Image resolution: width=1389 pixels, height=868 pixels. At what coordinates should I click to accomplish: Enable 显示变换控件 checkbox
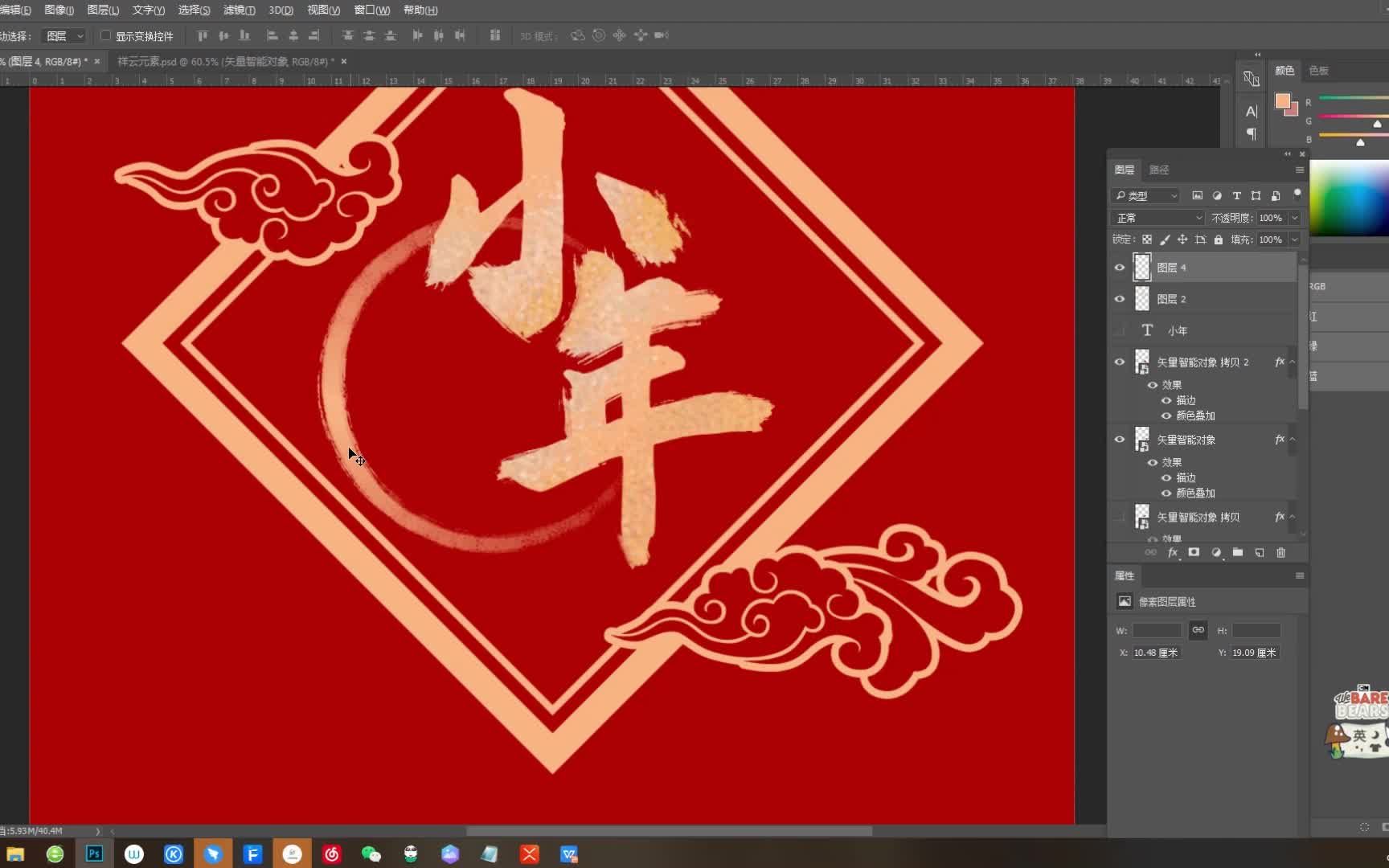tap(105, 35)
